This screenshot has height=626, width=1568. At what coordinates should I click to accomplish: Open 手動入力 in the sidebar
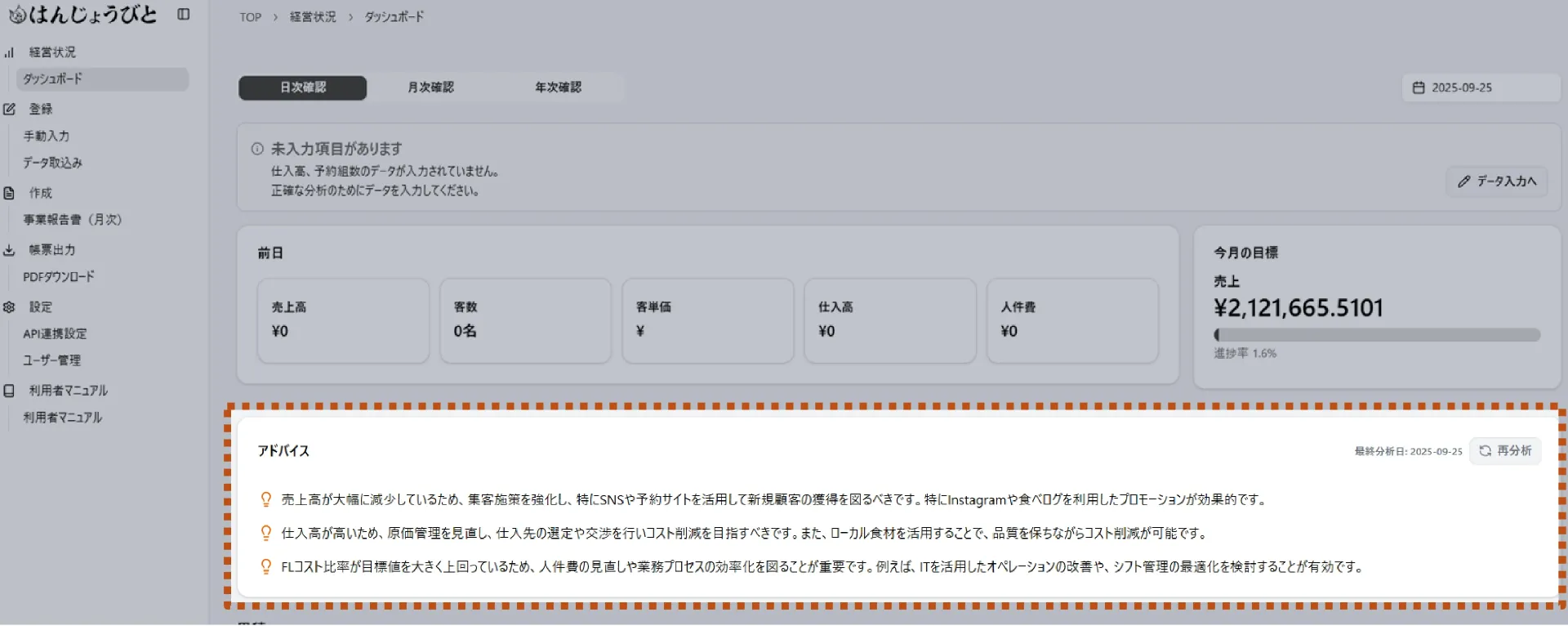(47, 136)
